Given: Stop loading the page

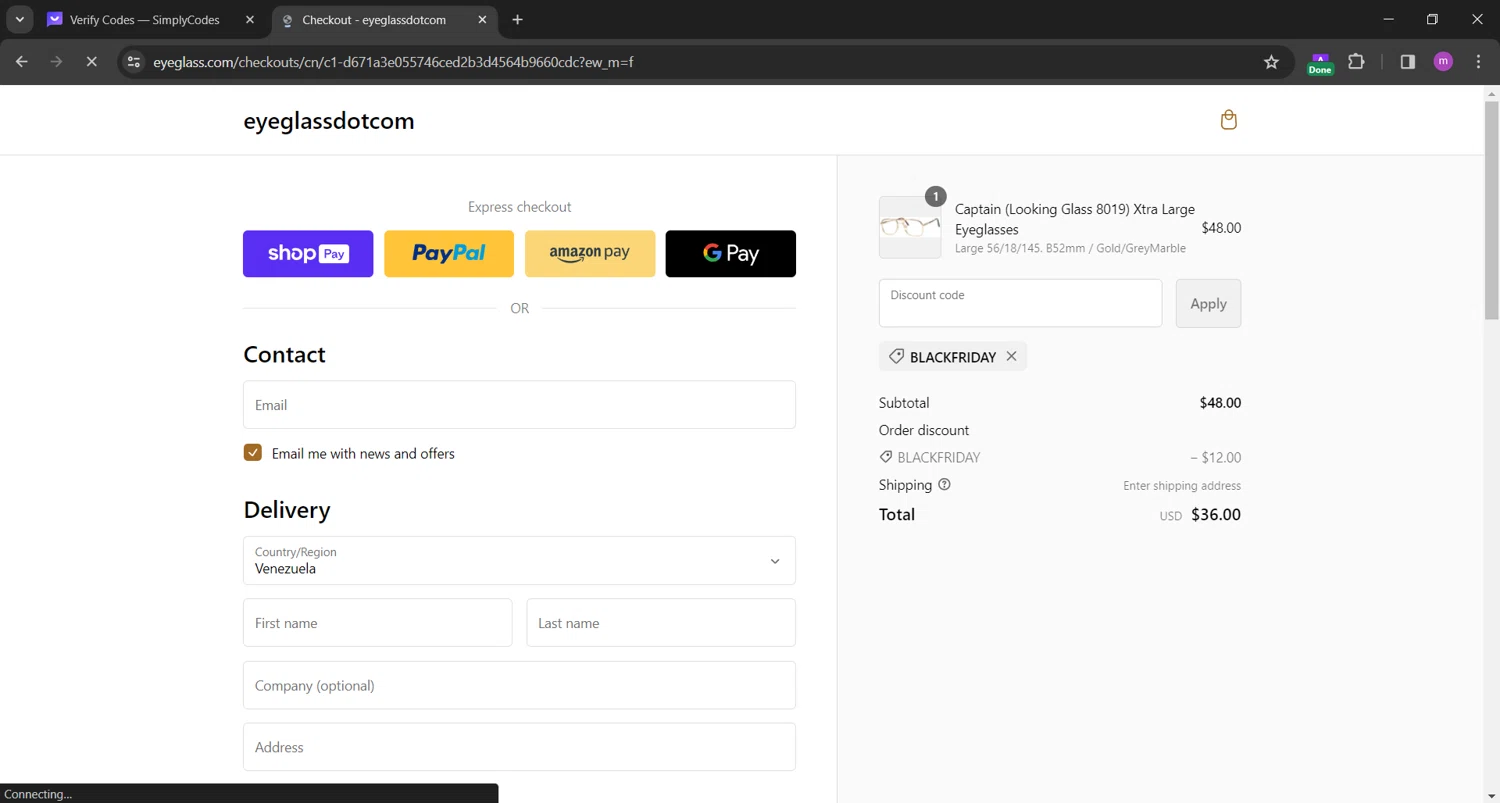Looking at the screenshot, I should point(91,62).
